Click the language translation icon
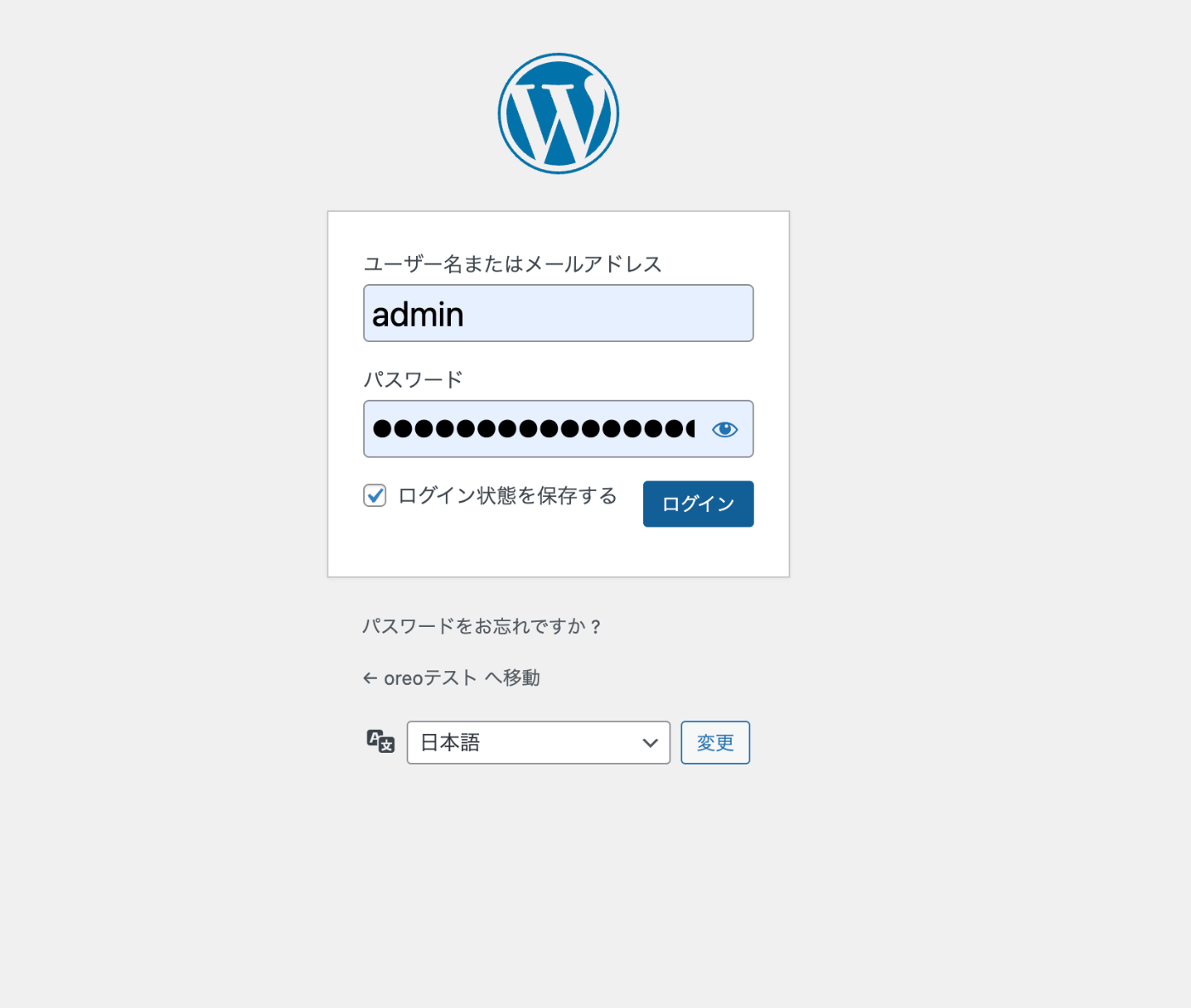Screen dimensions: 1191x1008 point(380,742)
